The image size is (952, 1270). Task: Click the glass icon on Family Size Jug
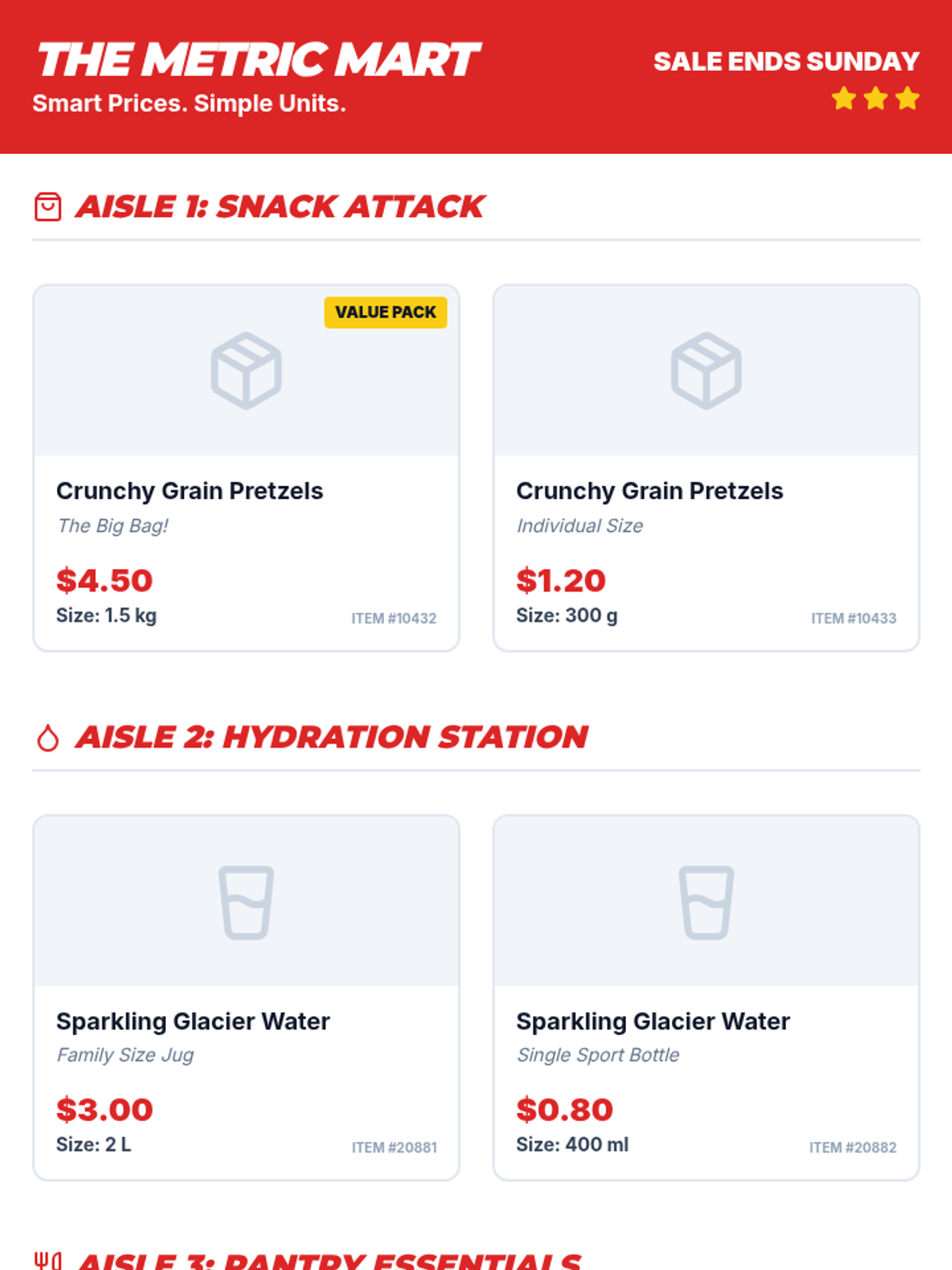pyautogui.click(x=246, y=902)
